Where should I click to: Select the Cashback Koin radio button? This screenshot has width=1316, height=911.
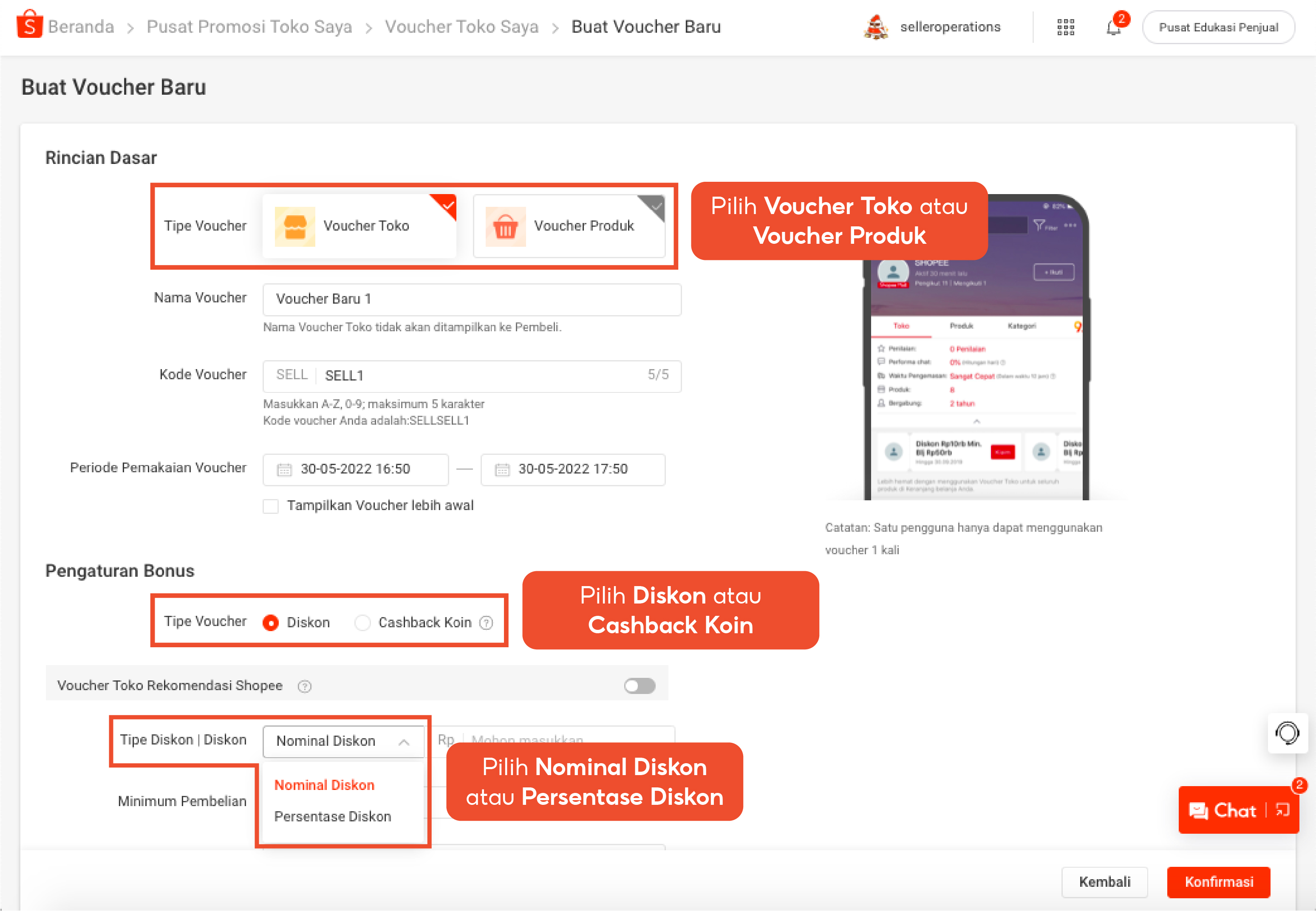pos(362,623)
